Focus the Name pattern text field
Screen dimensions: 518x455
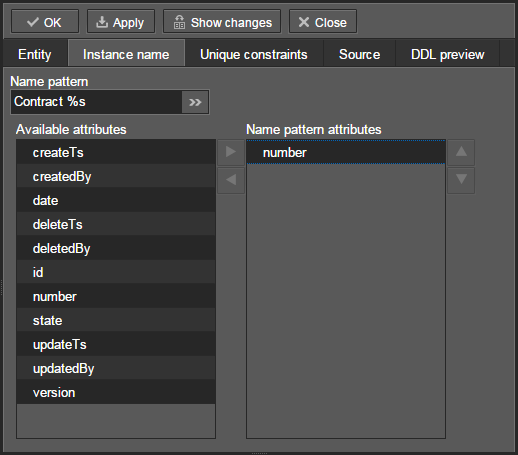coord(96,102)
